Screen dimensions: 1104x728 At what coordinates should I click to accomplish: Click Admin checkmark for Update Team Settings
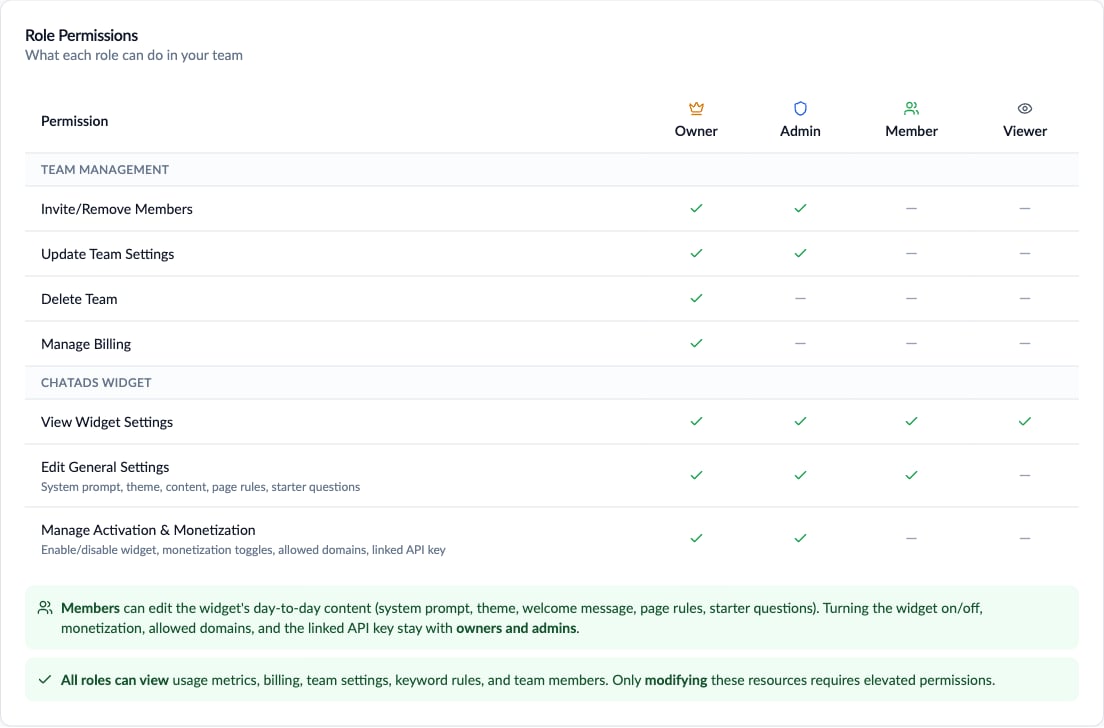[800, 253]
